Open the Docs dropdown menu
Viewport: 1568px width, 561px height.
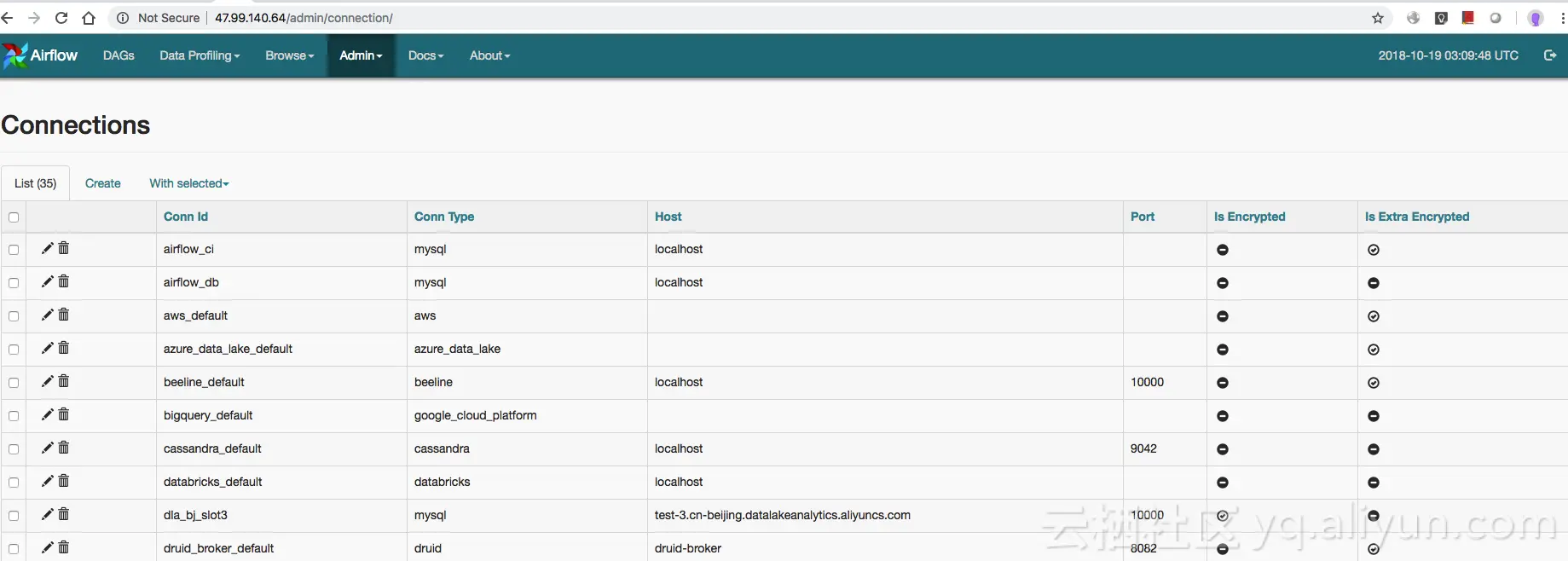click(425, 55)
